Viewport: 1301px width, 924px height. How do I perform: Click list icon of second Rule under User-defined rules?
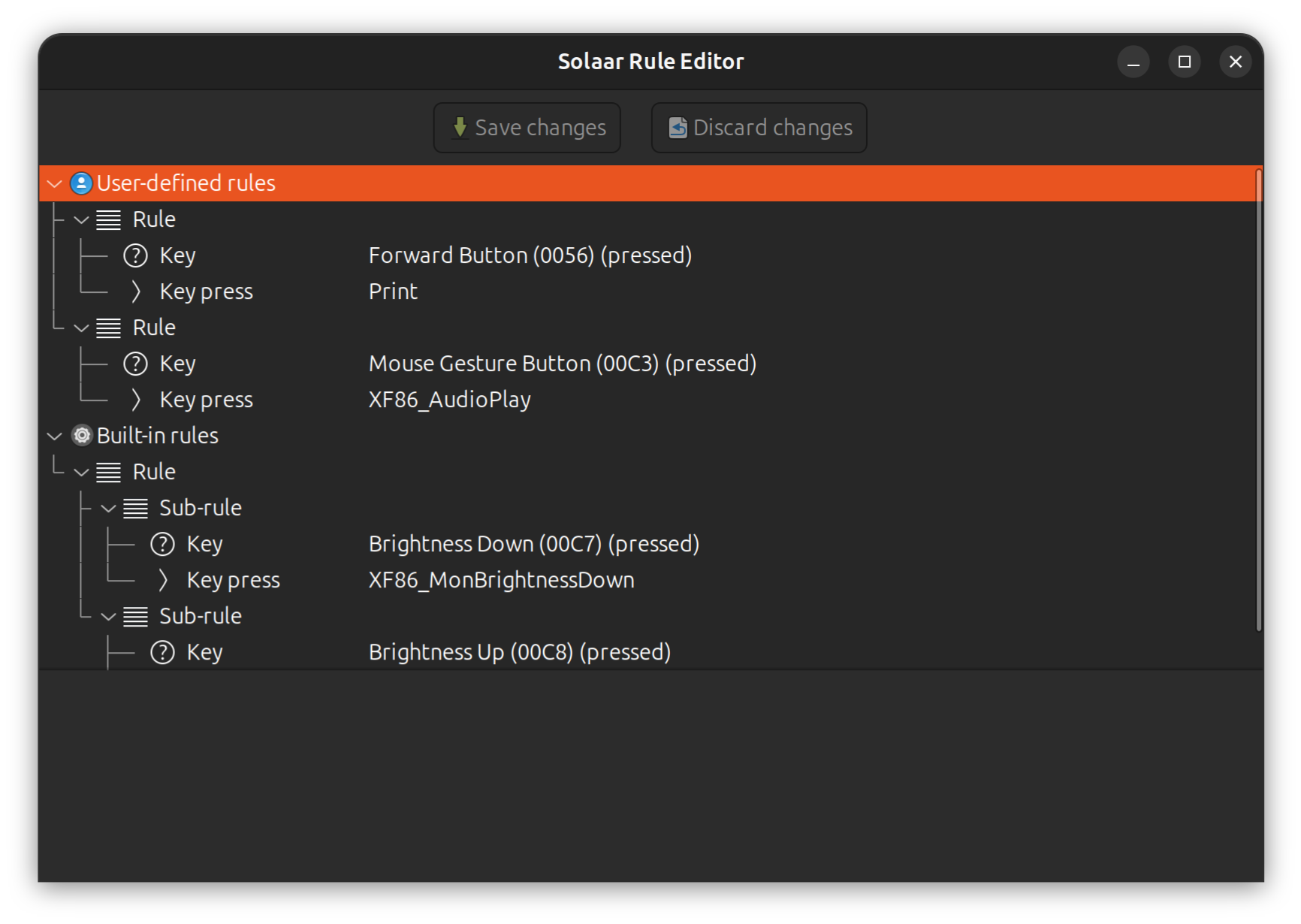108,328
